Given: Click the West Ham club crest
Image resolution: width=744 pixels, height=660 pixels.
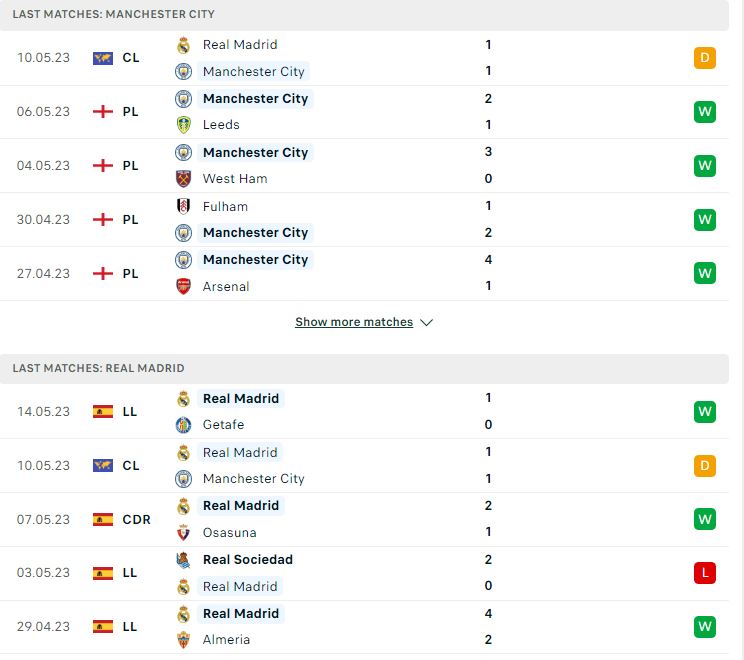Looking at the screenshot, I should tap(183, 179).
